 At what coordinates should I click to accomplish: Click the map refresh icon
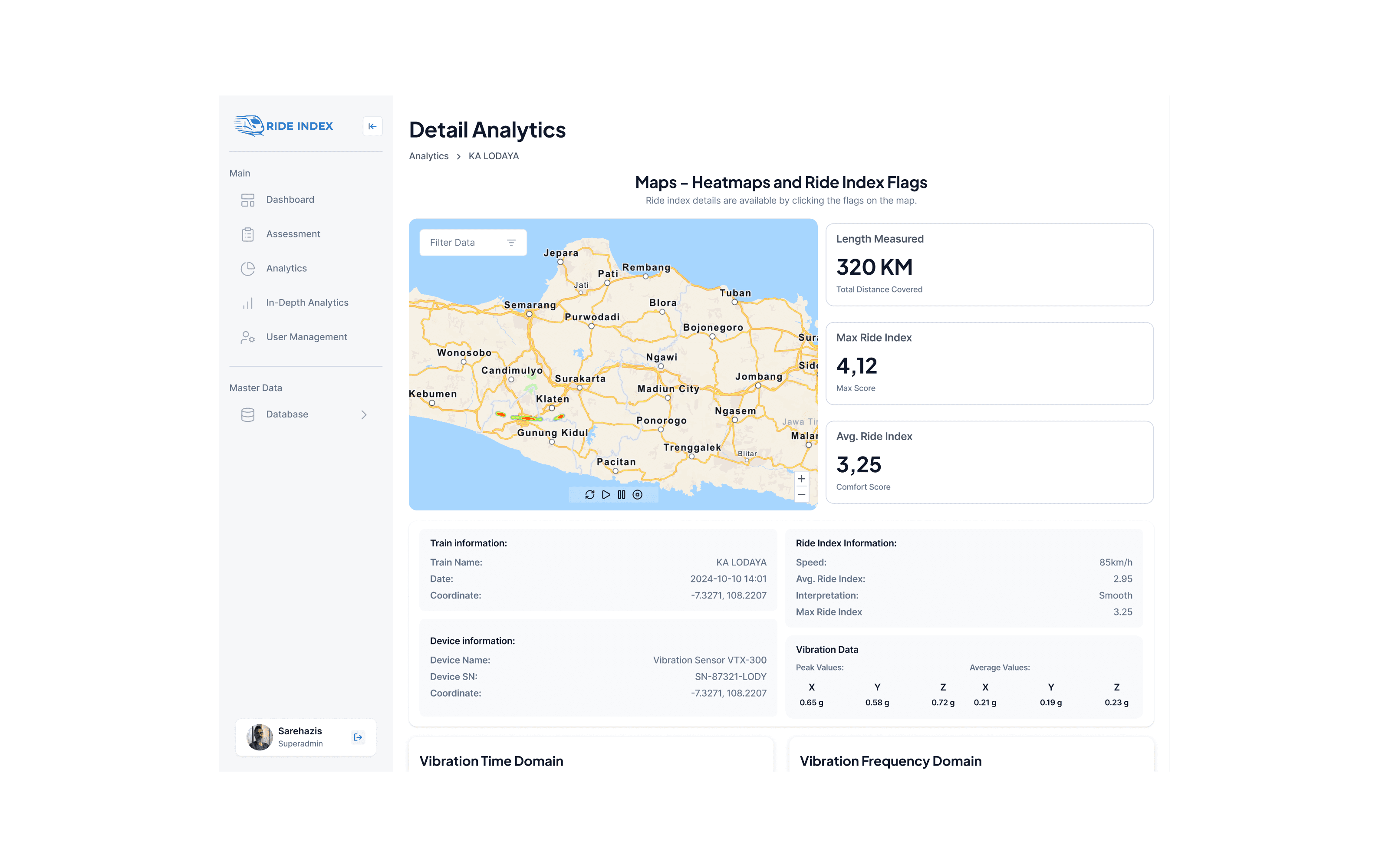point(589,495)
